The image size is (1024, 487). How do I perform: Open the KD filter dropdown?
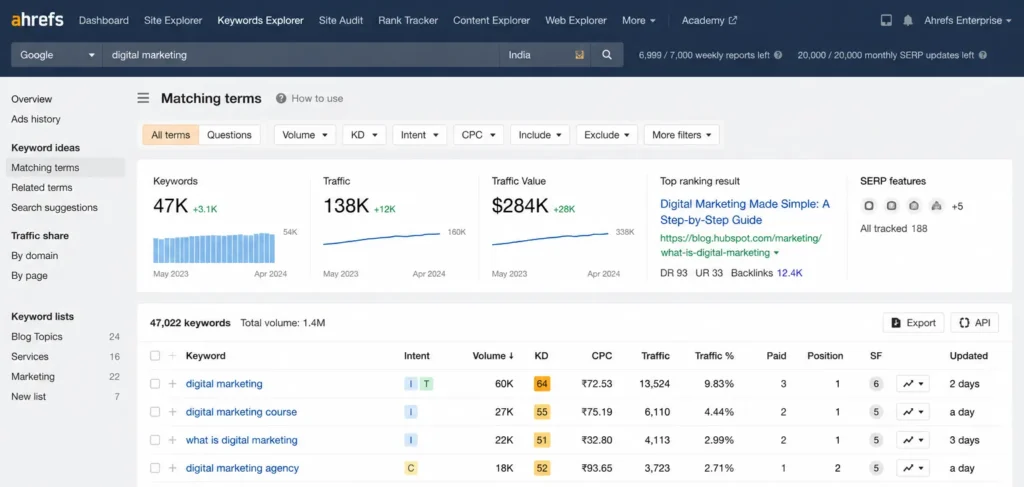[x=364, y=135]
